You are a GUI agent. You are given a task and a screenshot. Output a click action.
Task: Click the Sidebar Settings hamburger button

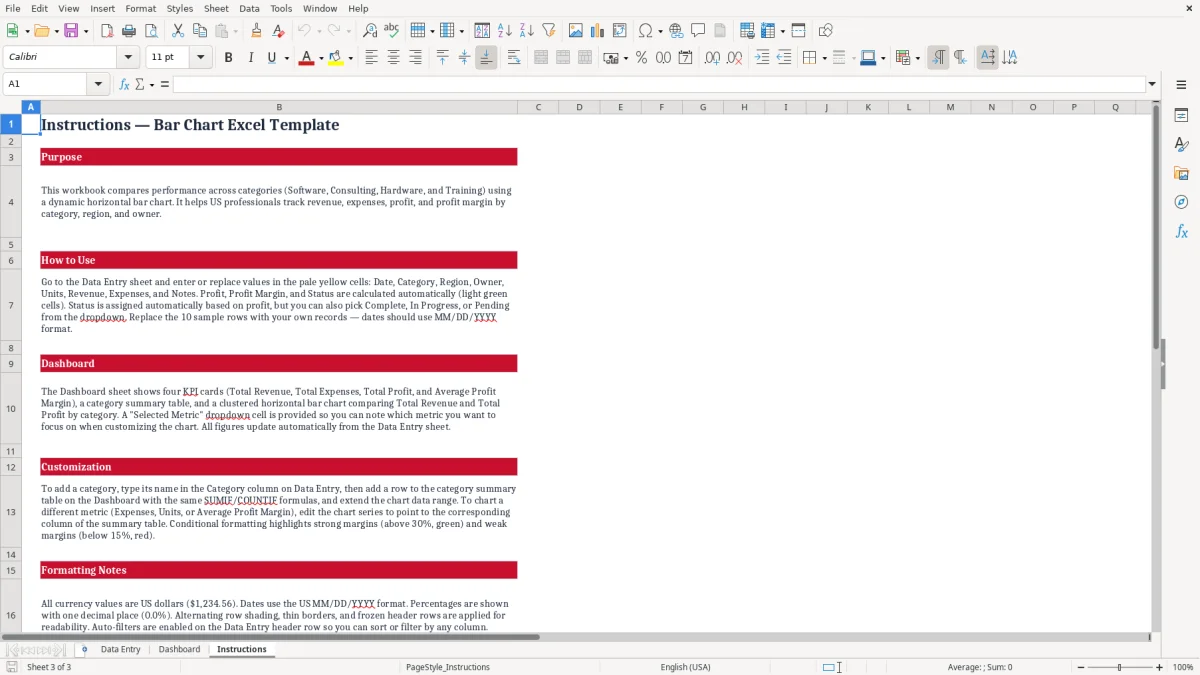click(1181, 85)
